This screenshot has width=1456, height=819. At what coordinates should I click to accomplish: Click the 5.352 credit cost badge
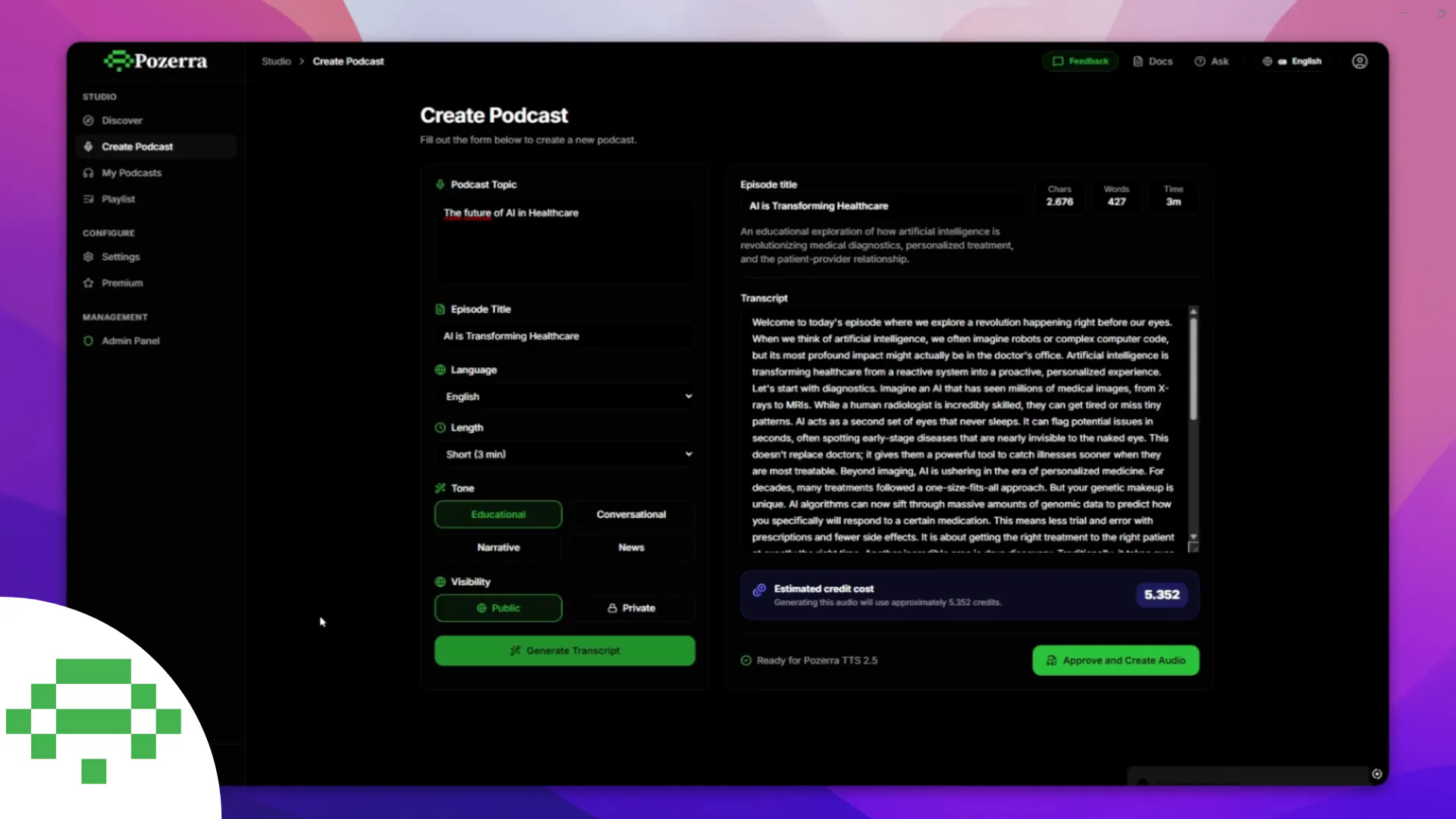(x=1162, y=595)
